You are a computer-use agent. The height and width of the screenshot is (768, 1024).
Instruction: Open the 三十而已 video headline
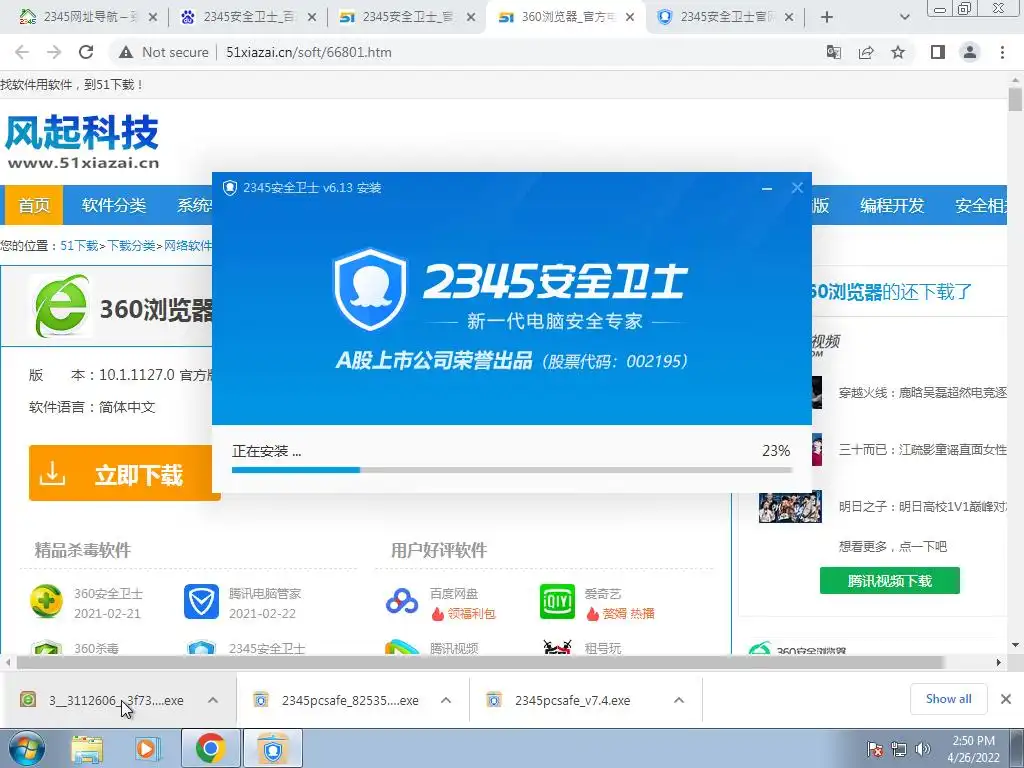923,449
